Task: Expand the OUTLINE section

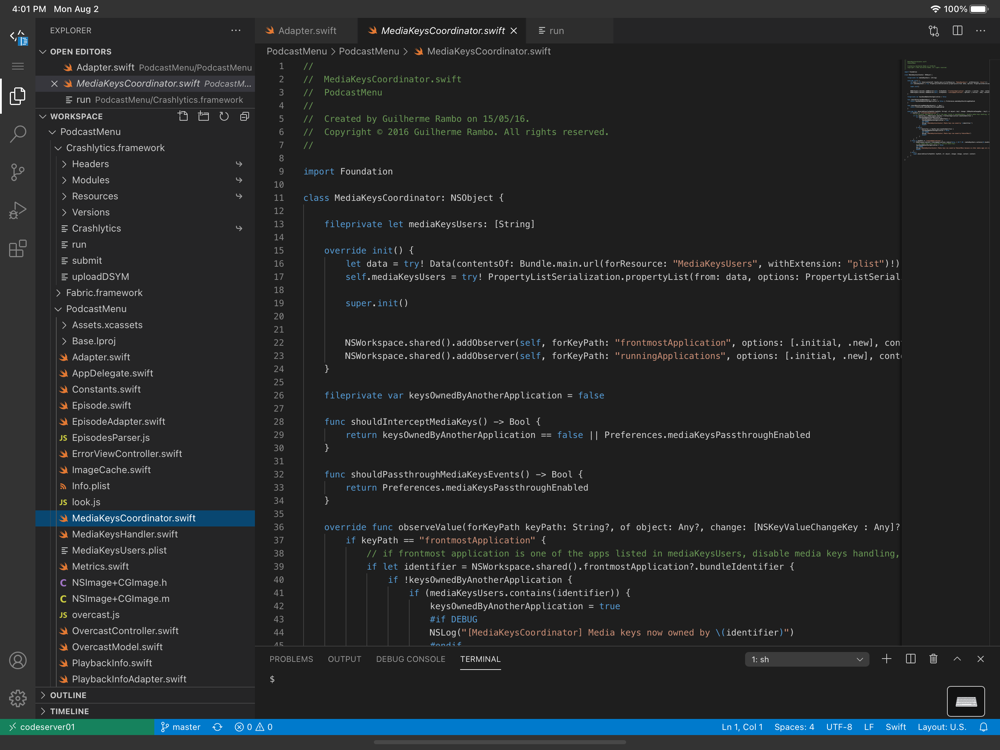Action: [x=68, y=695]
